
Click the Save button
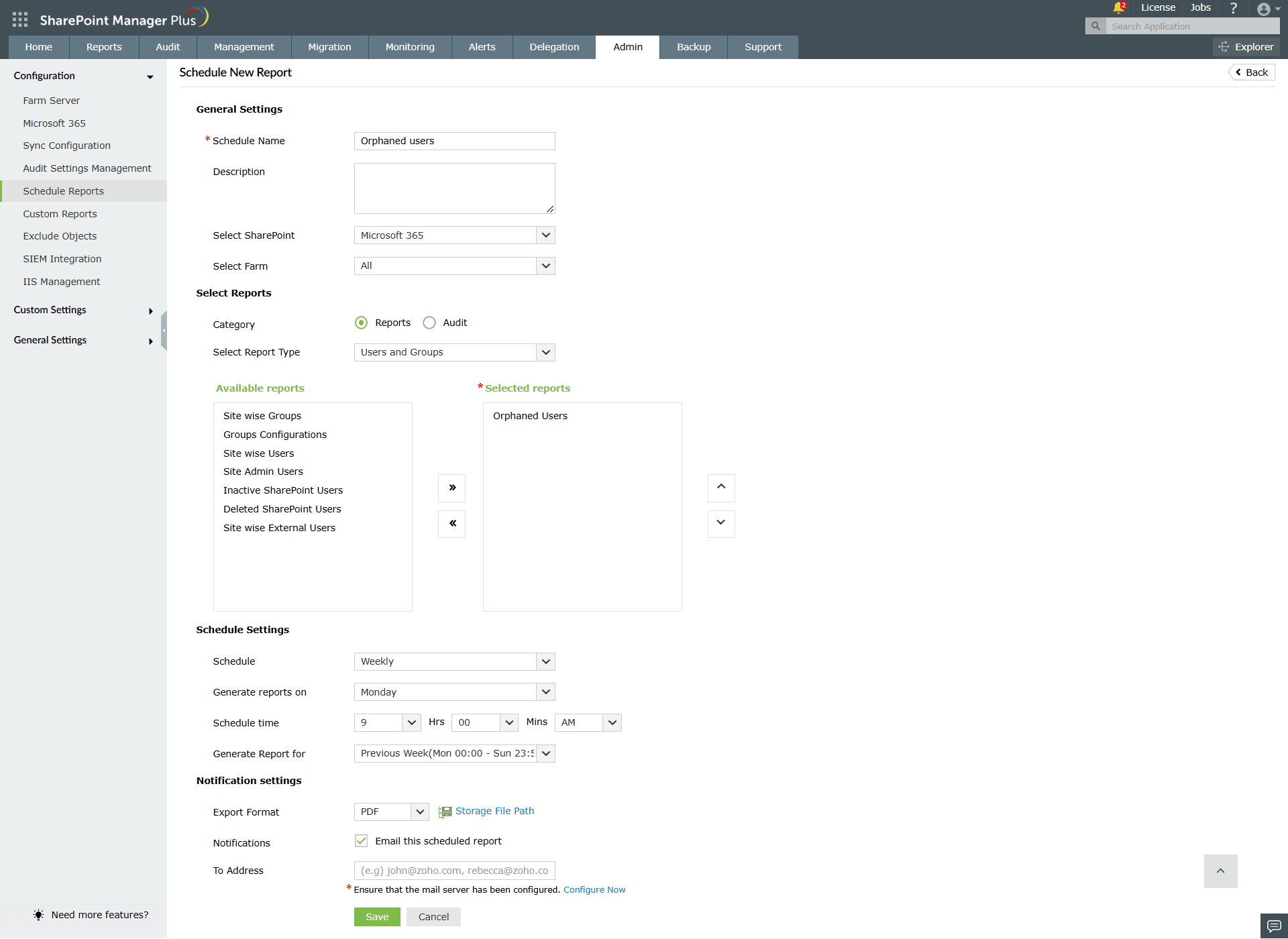pos(377,916)
